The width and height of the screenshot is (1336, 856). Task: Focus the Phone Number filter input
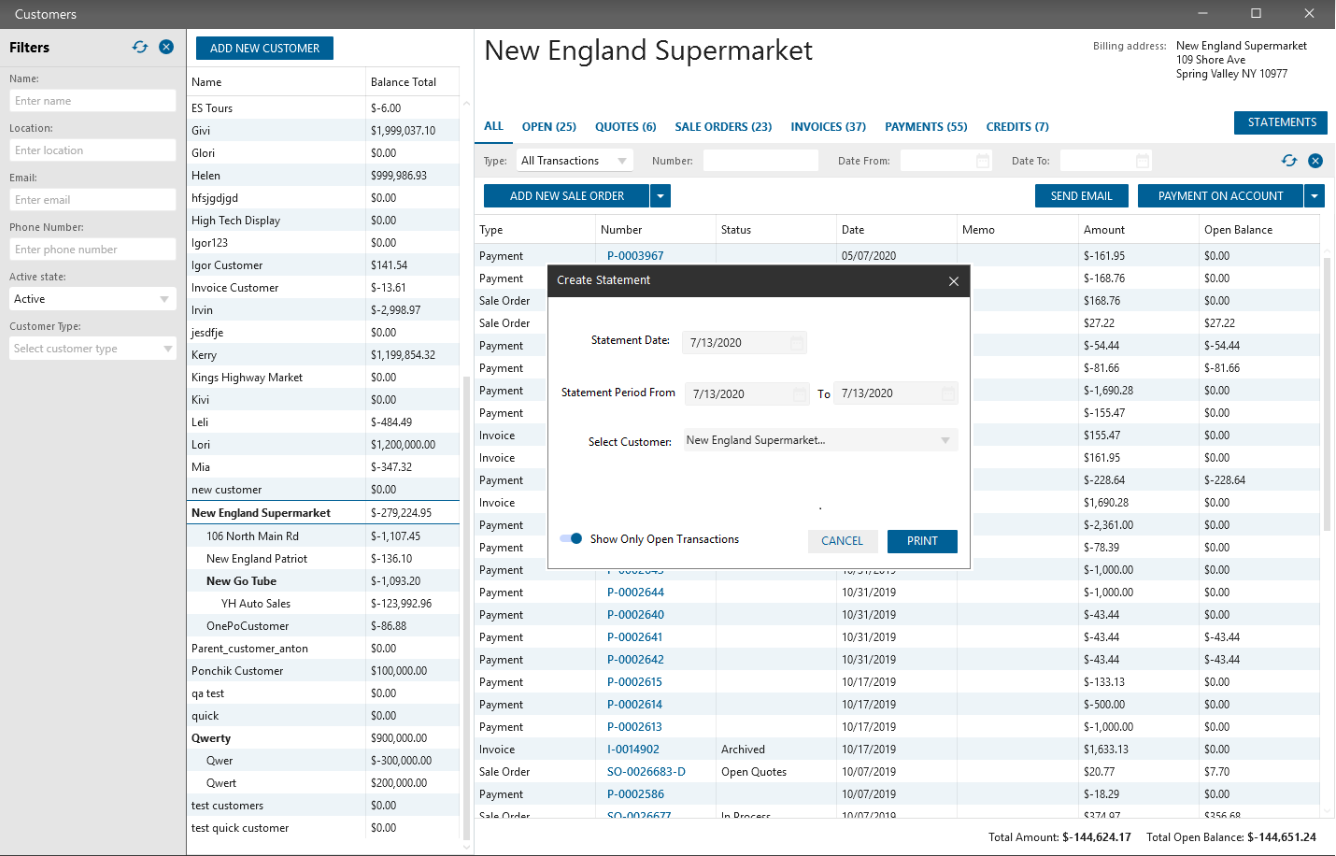click(93, 250)
